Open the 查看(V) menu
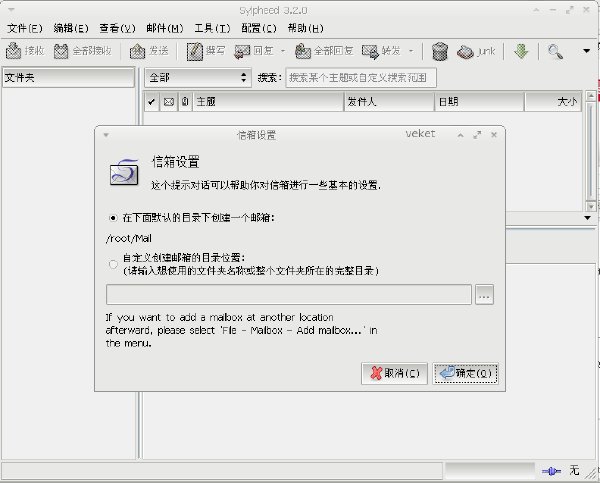This screenshot has height=483, width=600. [x=117, y=28]
